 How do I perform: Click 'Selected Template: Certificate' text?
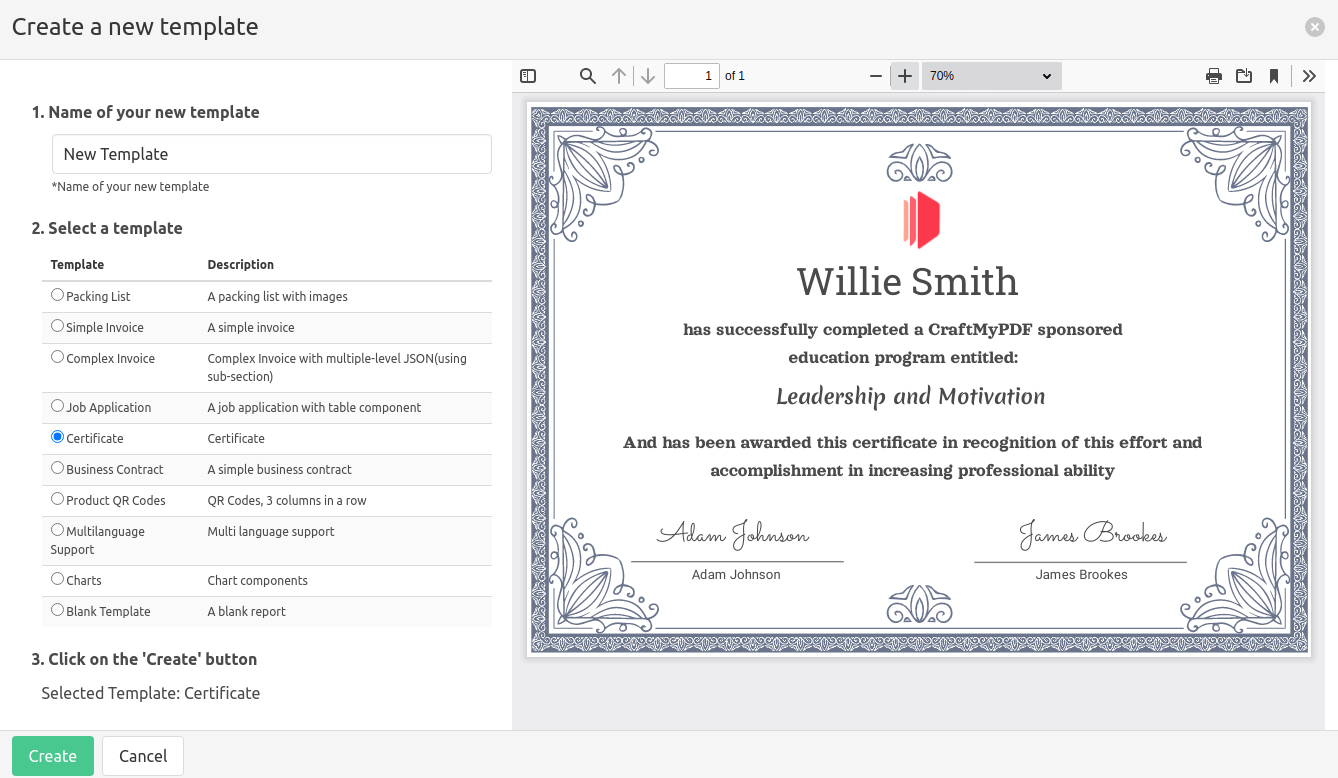point(151,693)
